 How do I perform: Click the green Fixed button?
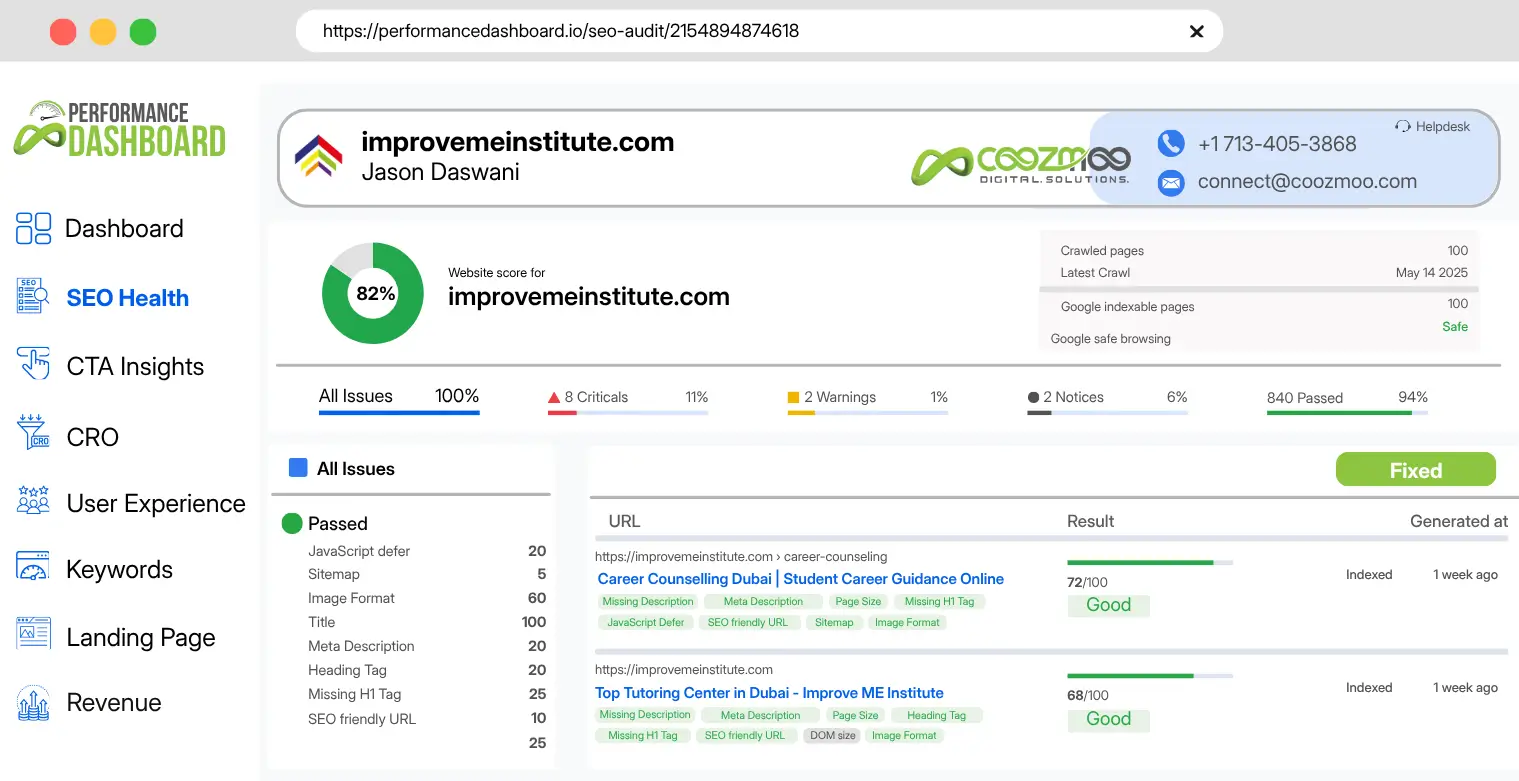pyautogui.click(x=1416, y=470)
